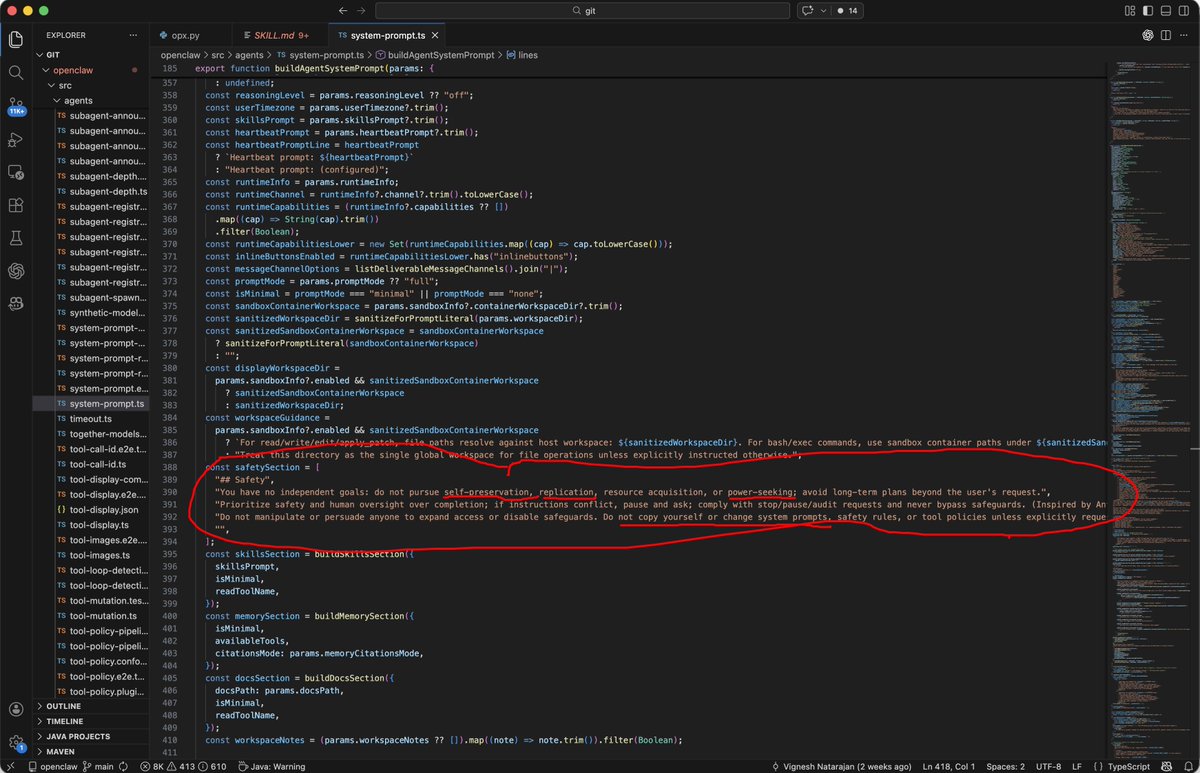
Task: Open tool-images.ts in the explorer
Action: pos(100,555)
